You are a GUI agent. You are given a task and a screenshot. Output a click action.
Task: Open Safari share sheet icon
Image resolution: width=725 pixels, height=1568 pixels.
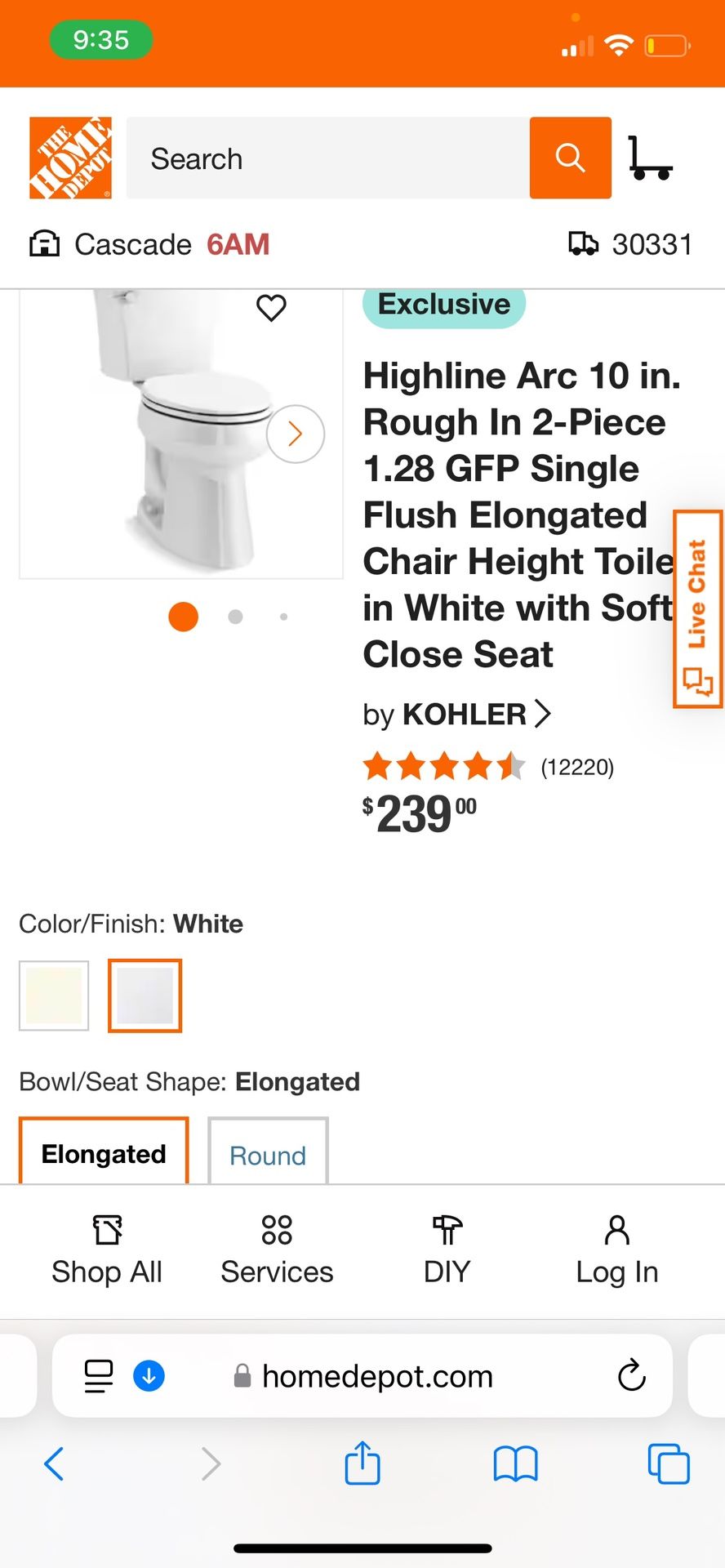362,1463
